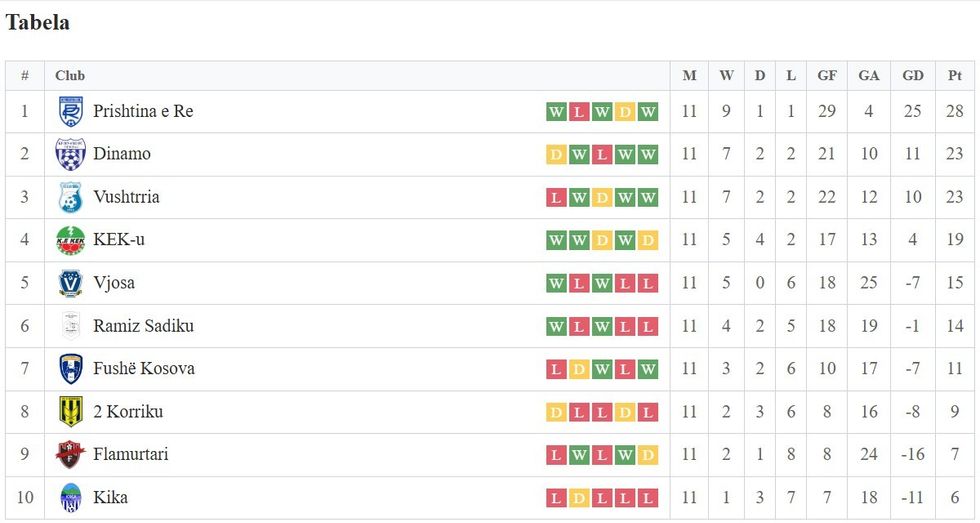Image resolution: width=980 pixels, height=523 pixels.
Task: Click the KEK-u club badge
Action: 70,241
